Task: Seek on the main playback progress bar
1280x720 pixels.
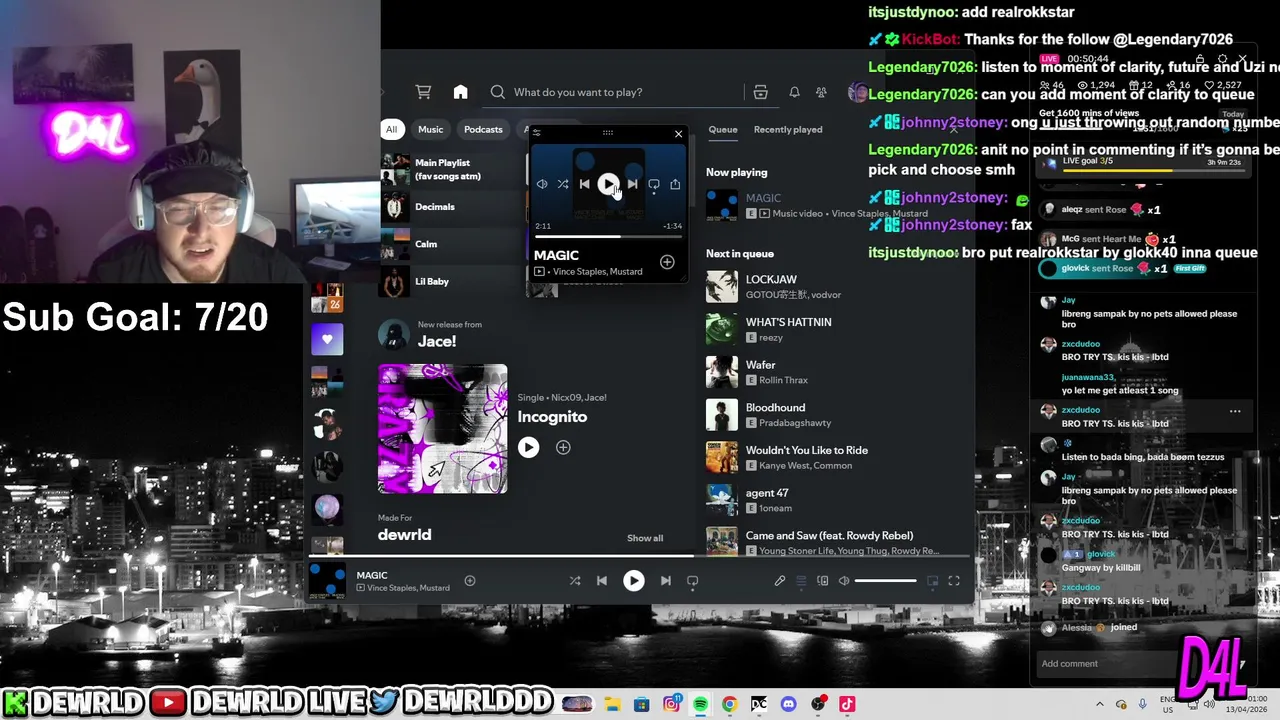Action: point(640,555)
